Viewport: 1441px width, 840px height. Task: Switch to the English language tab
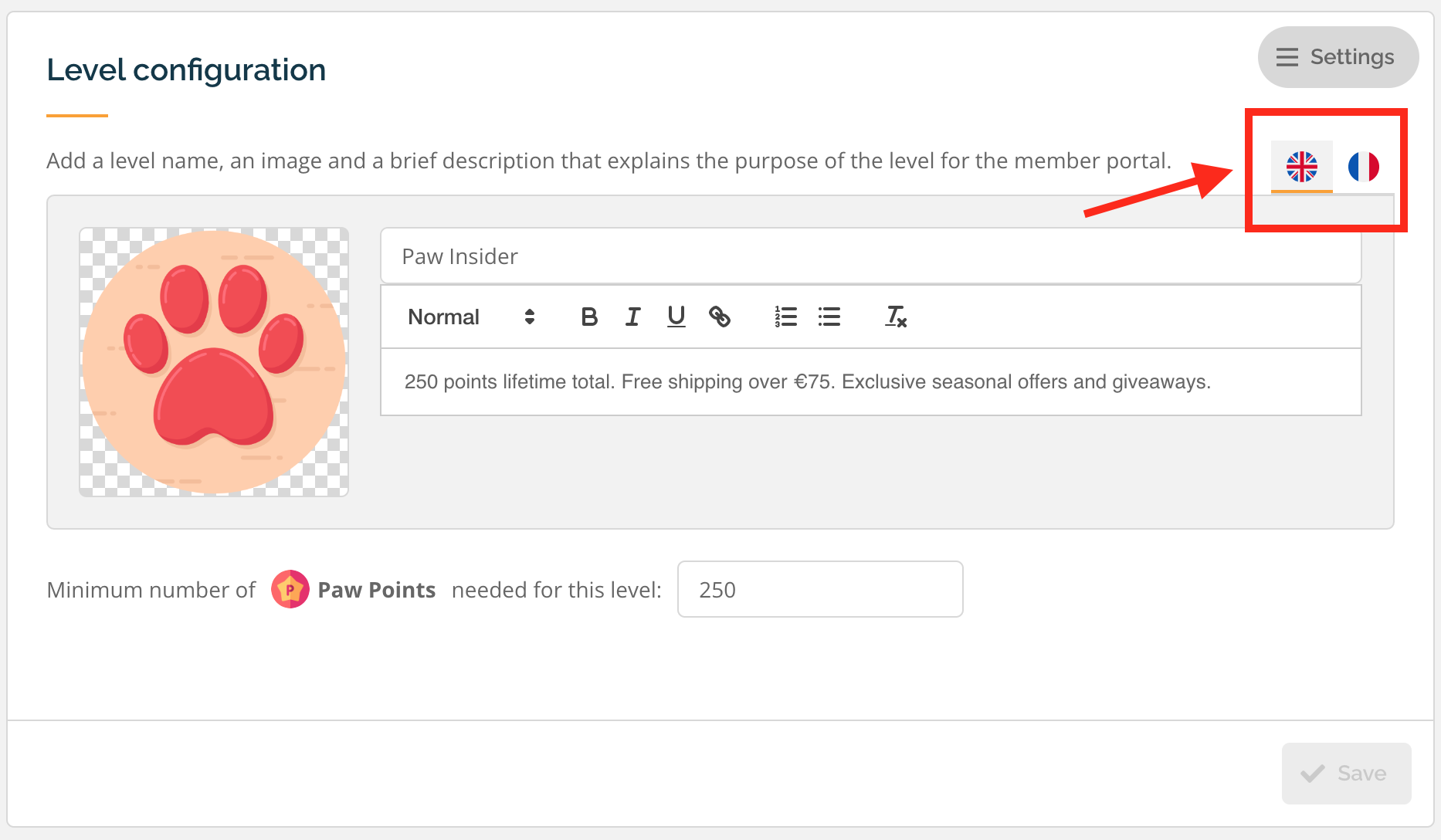1302,165
